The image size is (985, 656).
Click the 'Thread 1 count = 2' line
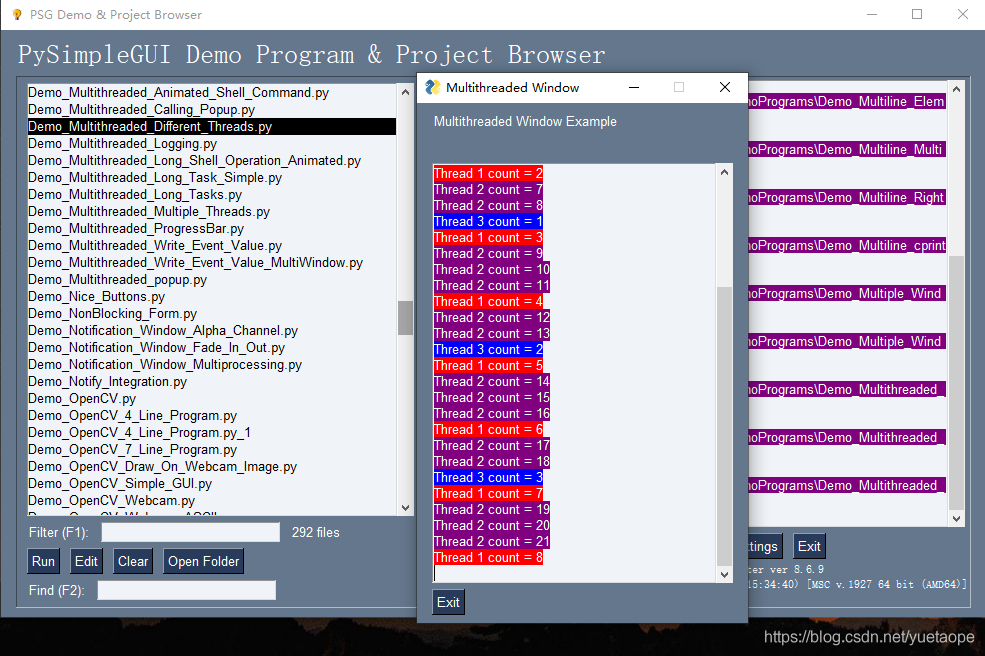point(488,173)
